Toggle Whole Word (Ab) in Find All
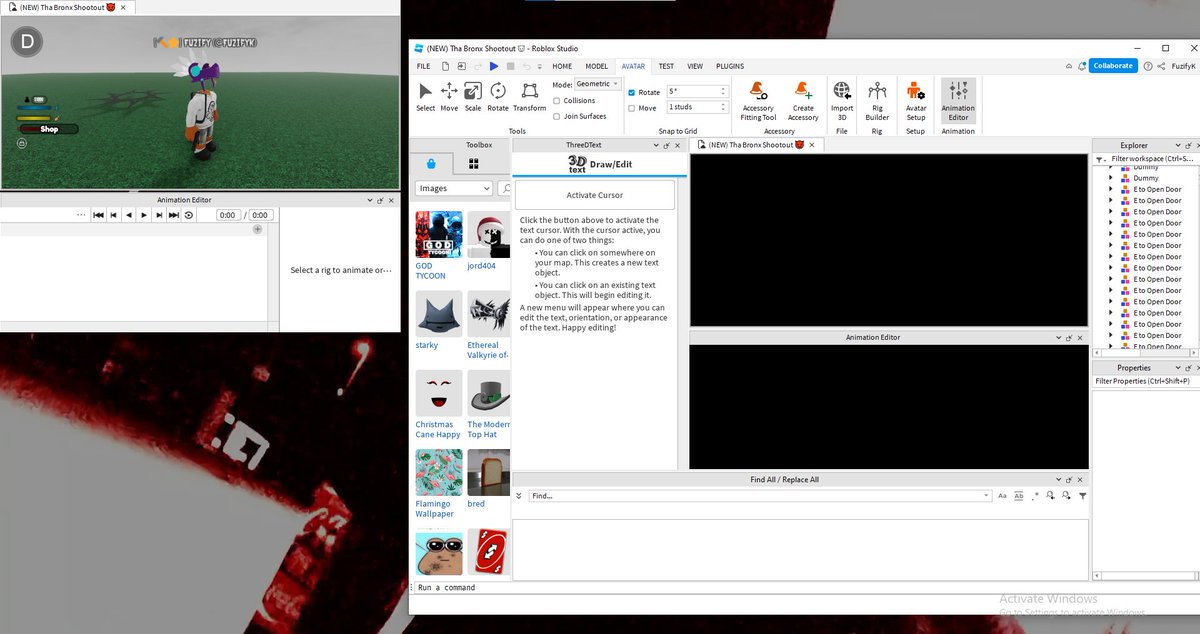Viewport: 1200px width, 634px height. click(1019, 496)
